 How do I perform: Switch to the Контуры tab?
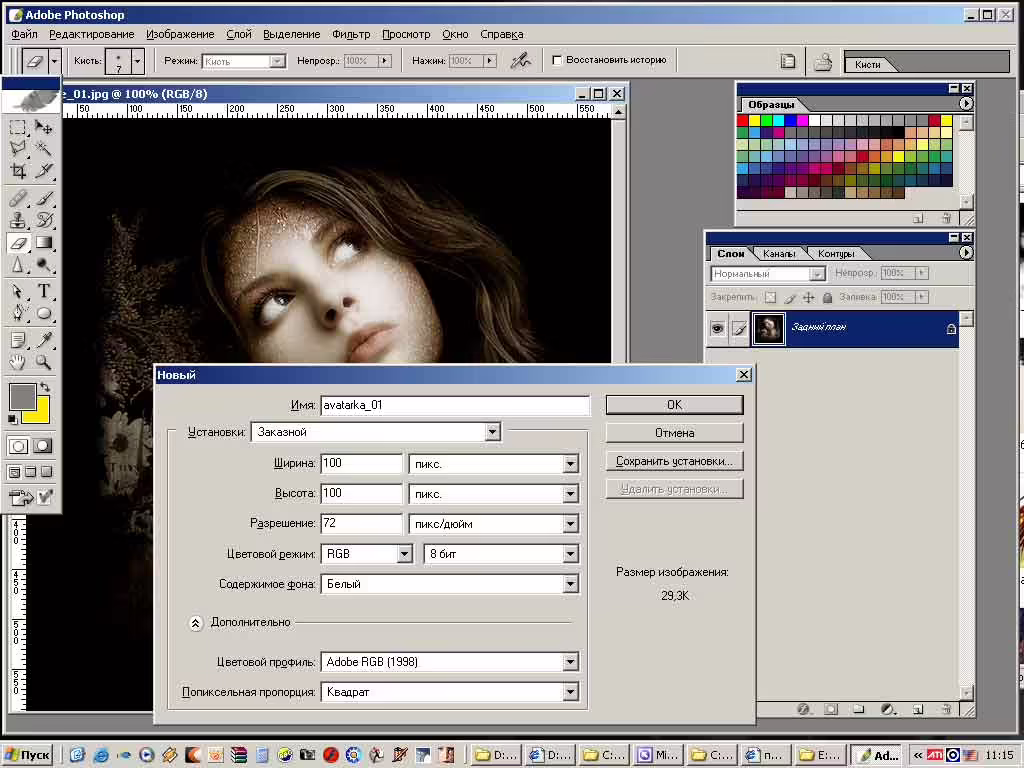point(836,253)
